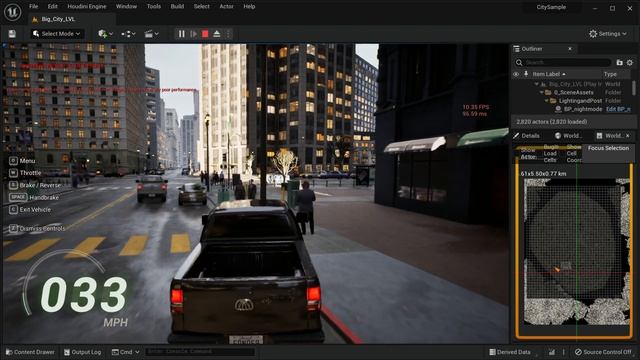This screenshot has height=360, width=640.
Task: Pause the play-in-editor simulation
Action: coord(182,34)
